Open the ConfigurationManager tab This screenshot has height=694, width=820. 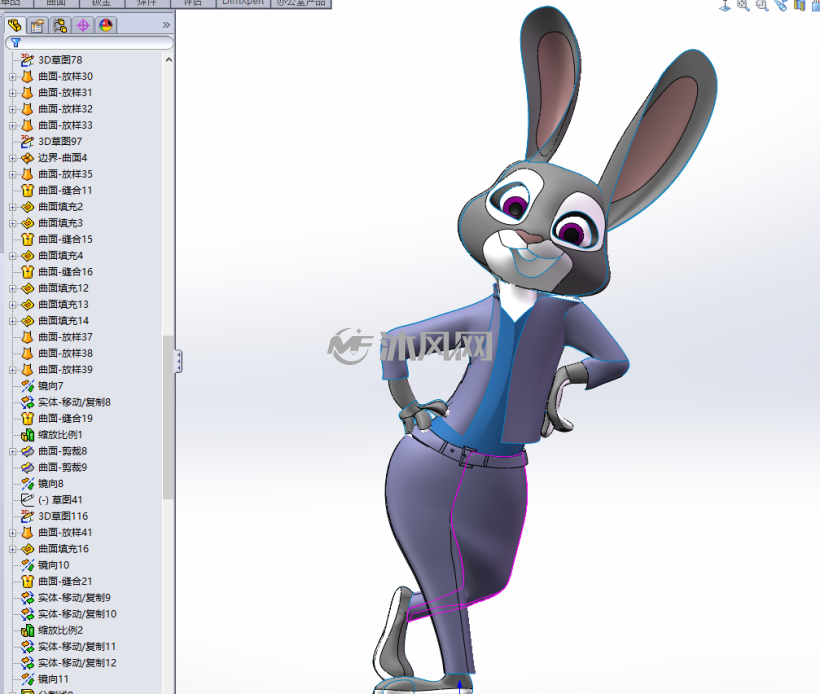60,25
